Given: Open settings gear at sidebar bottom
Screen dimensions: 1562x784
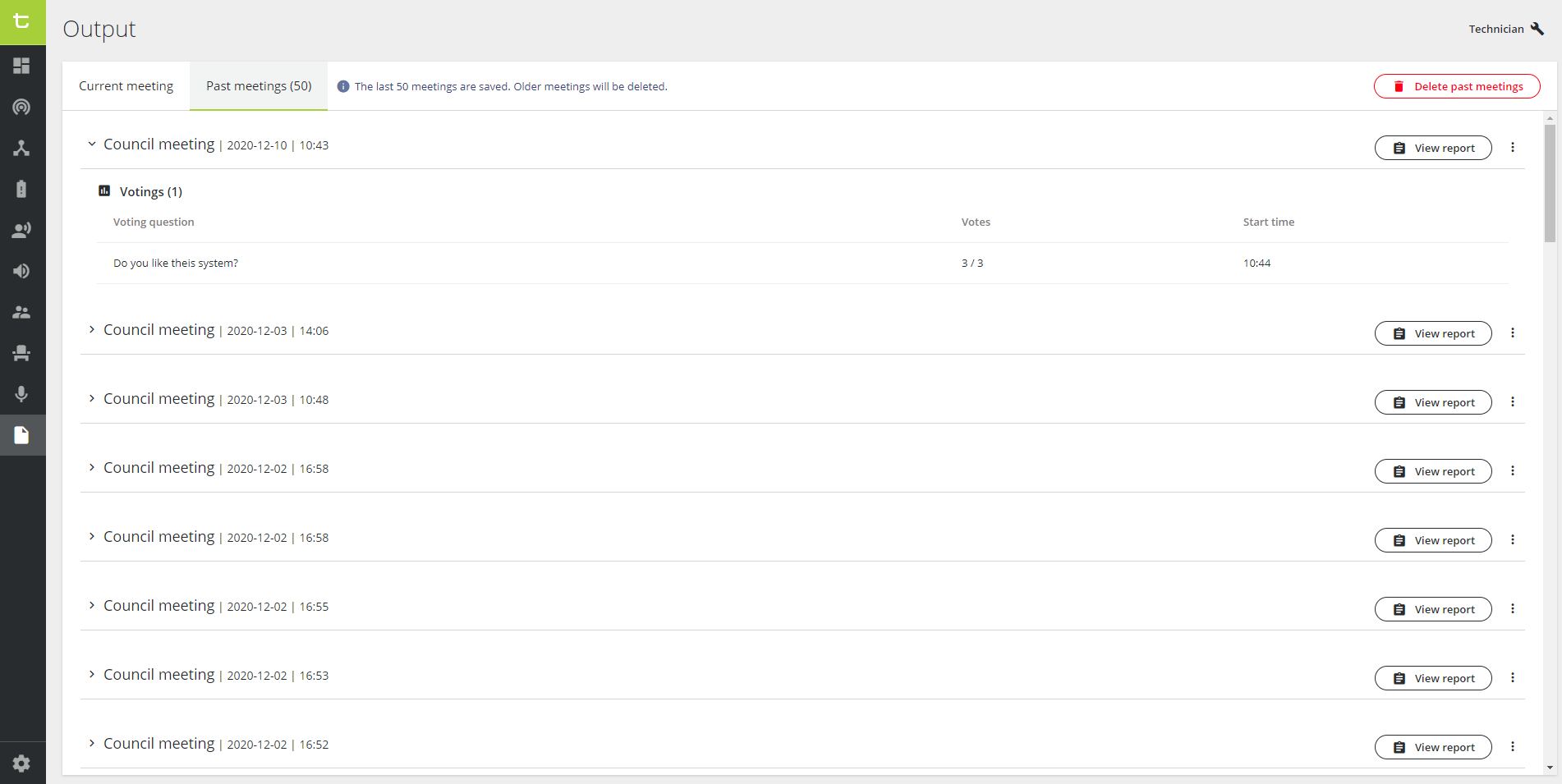Looking at the screenshot, I should (22, 763).
